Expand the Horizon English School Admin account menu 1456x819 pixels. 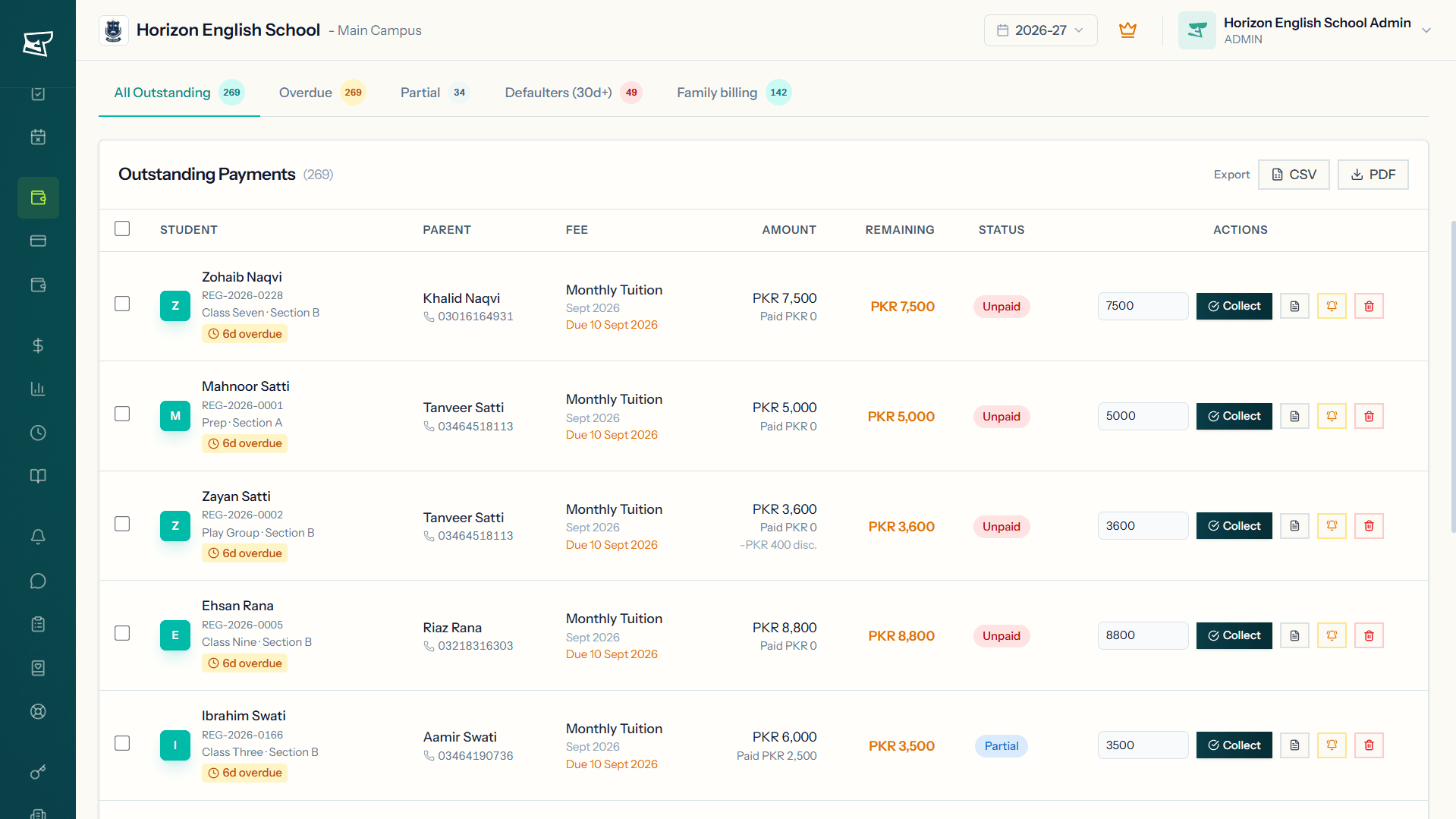[1305, 30]
